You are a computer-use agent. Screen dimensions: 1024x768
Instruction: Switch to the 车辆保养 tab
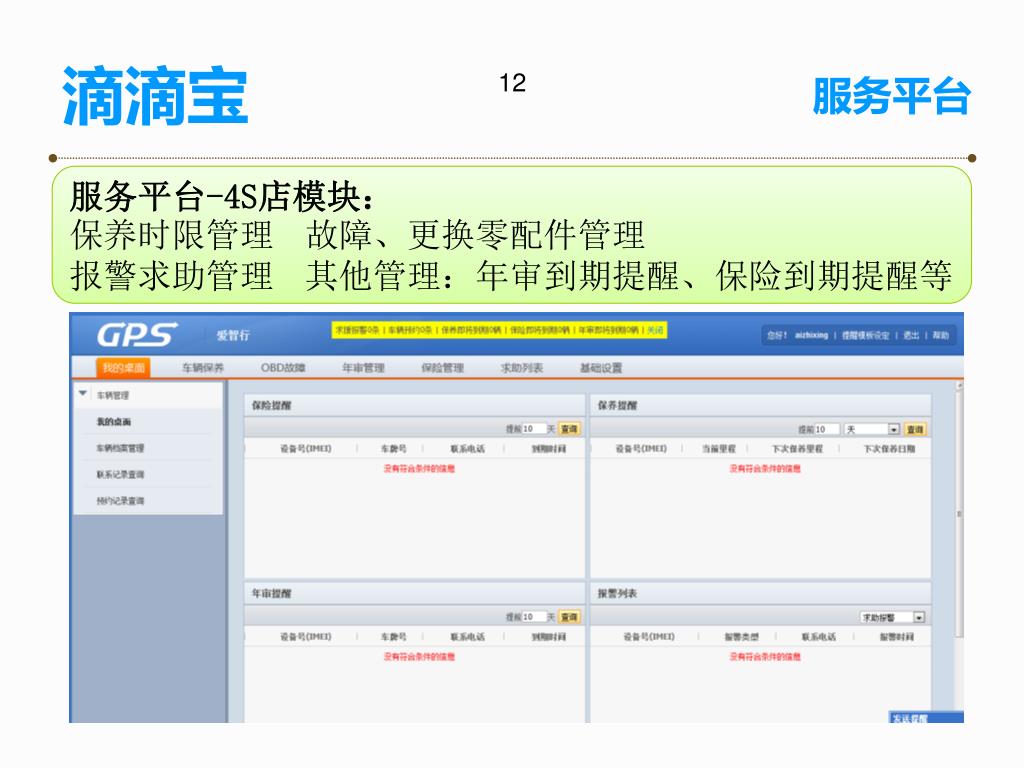tap(202, 368)
